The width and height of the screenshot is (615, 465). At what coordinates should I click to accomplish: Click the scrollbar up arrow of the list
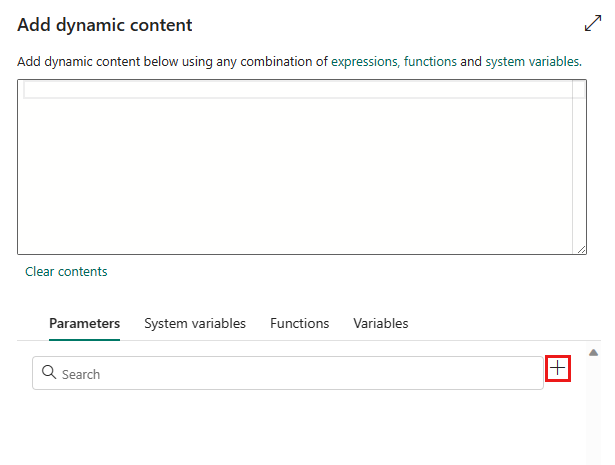click(593, 353)
